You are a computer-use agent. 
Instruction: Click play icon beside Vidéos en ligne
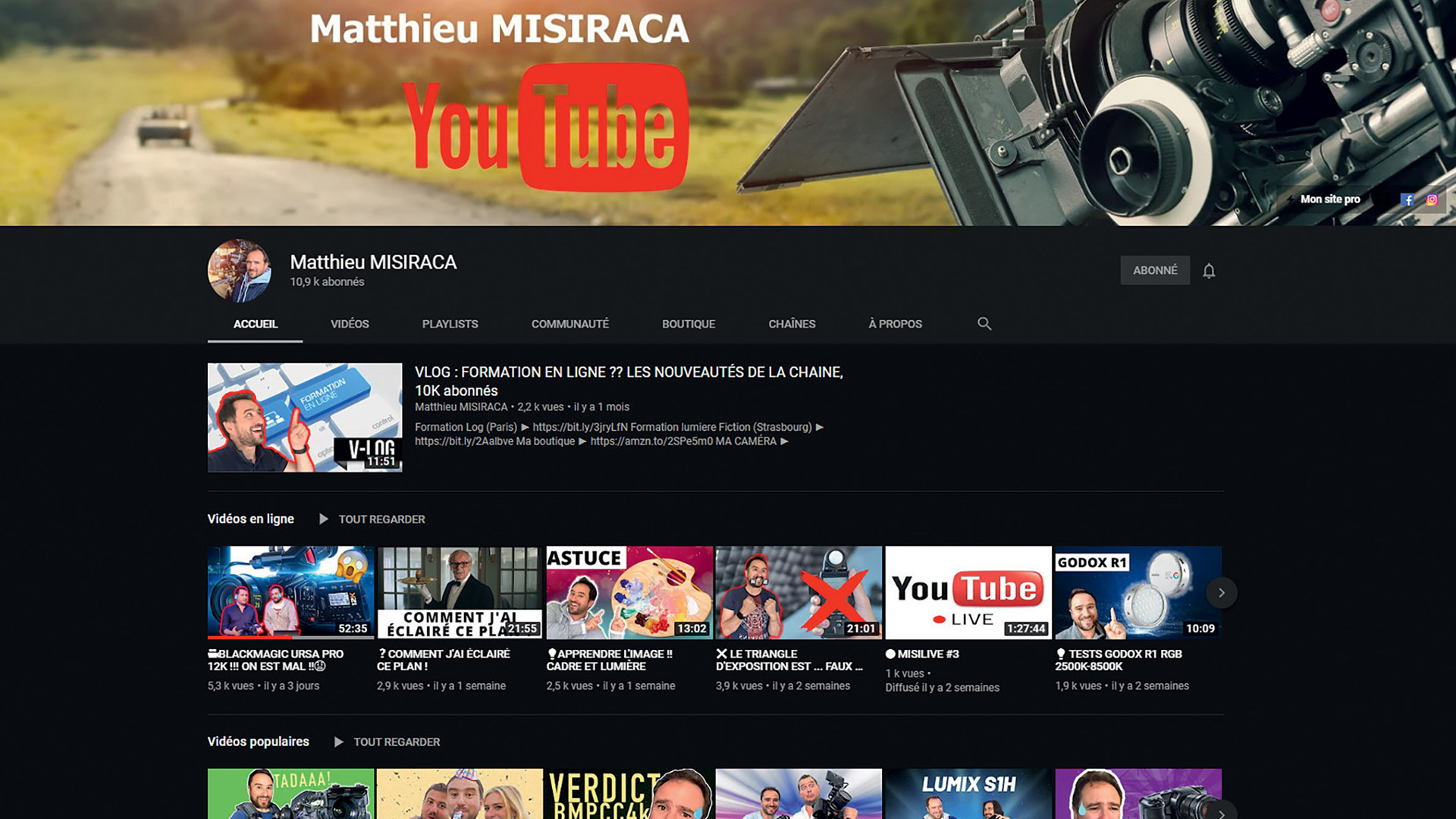[324, 519]
